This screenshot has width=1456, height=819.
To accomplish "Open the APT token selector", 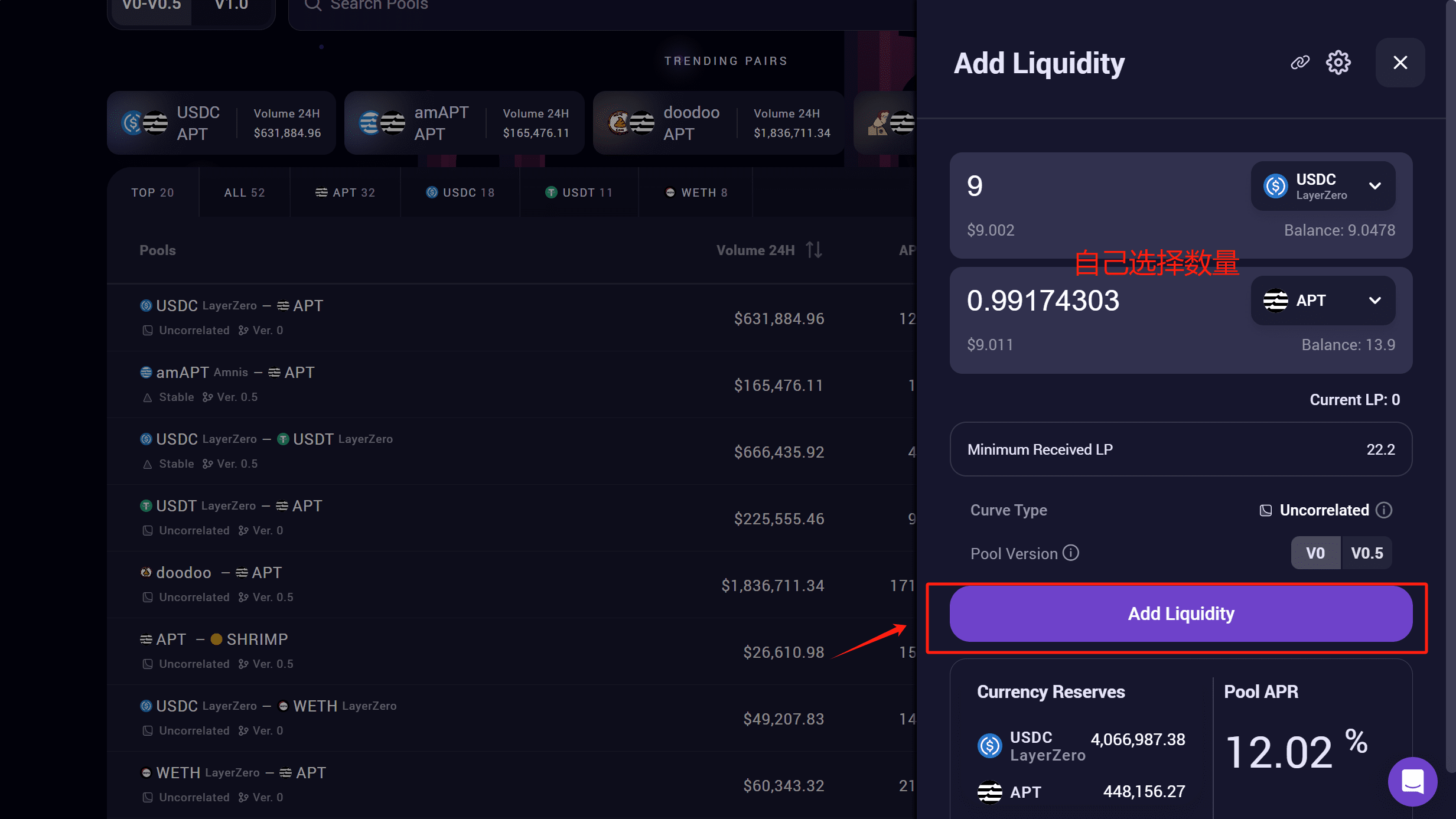I will point(1322,301).
